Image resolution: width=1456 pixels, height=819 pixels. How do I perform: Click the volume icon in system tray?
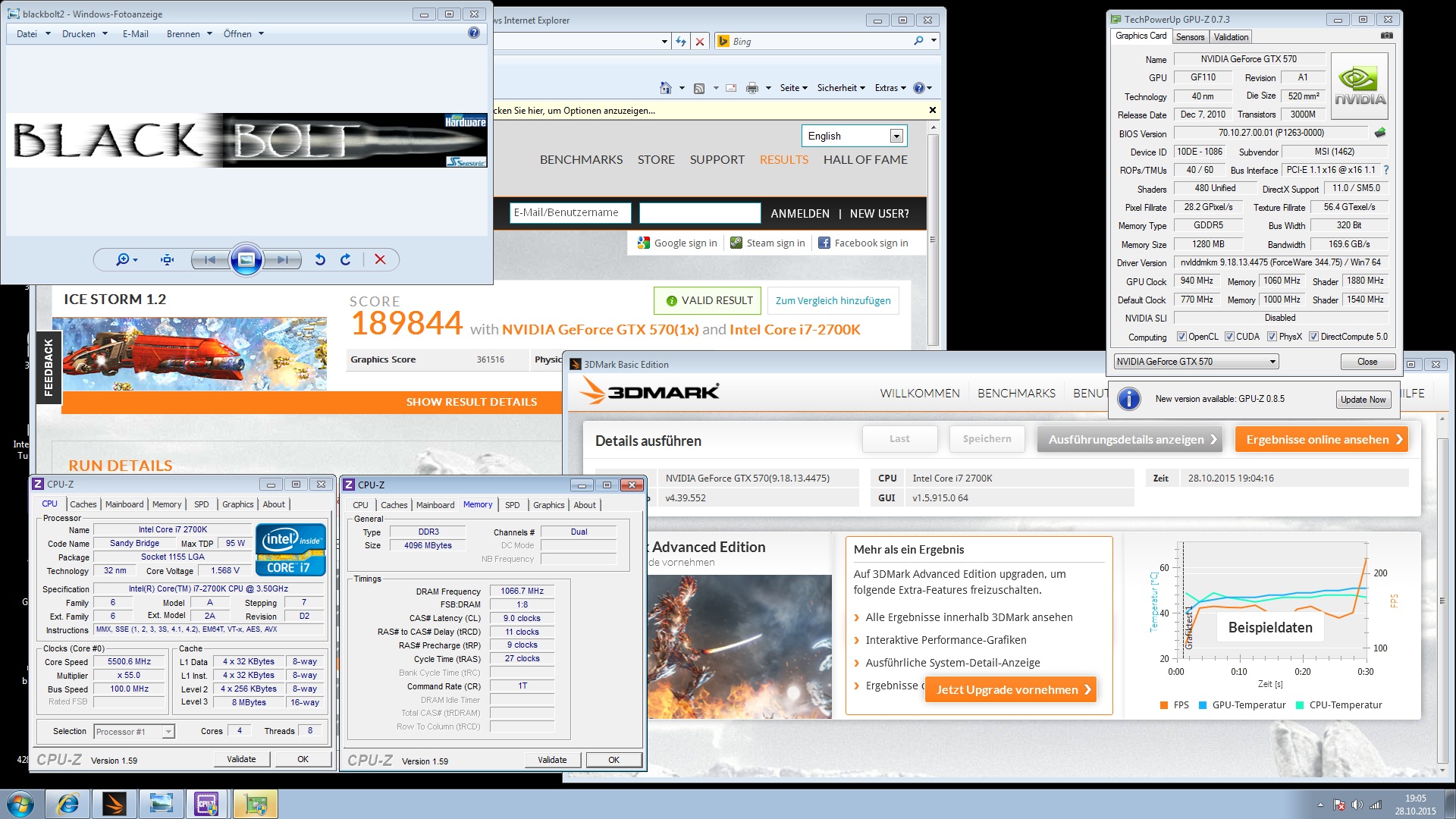tap(1357, 805)
